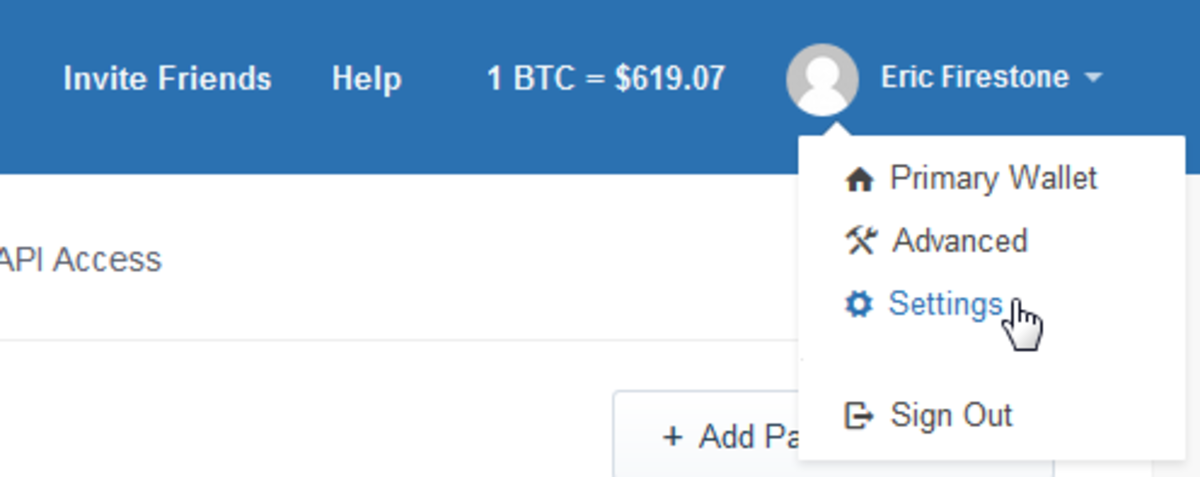Click the hammer and wrench Advanced icon
1200x477 pixels.
(860, 241)
